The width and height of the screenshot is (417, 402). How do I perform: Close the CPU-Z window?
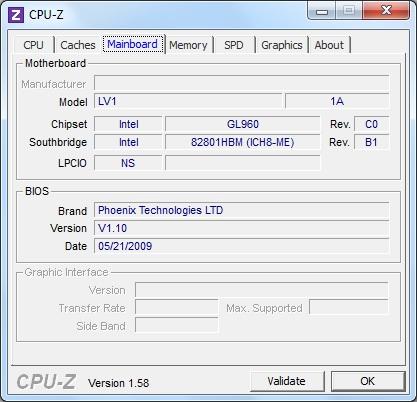pos(386,11)
